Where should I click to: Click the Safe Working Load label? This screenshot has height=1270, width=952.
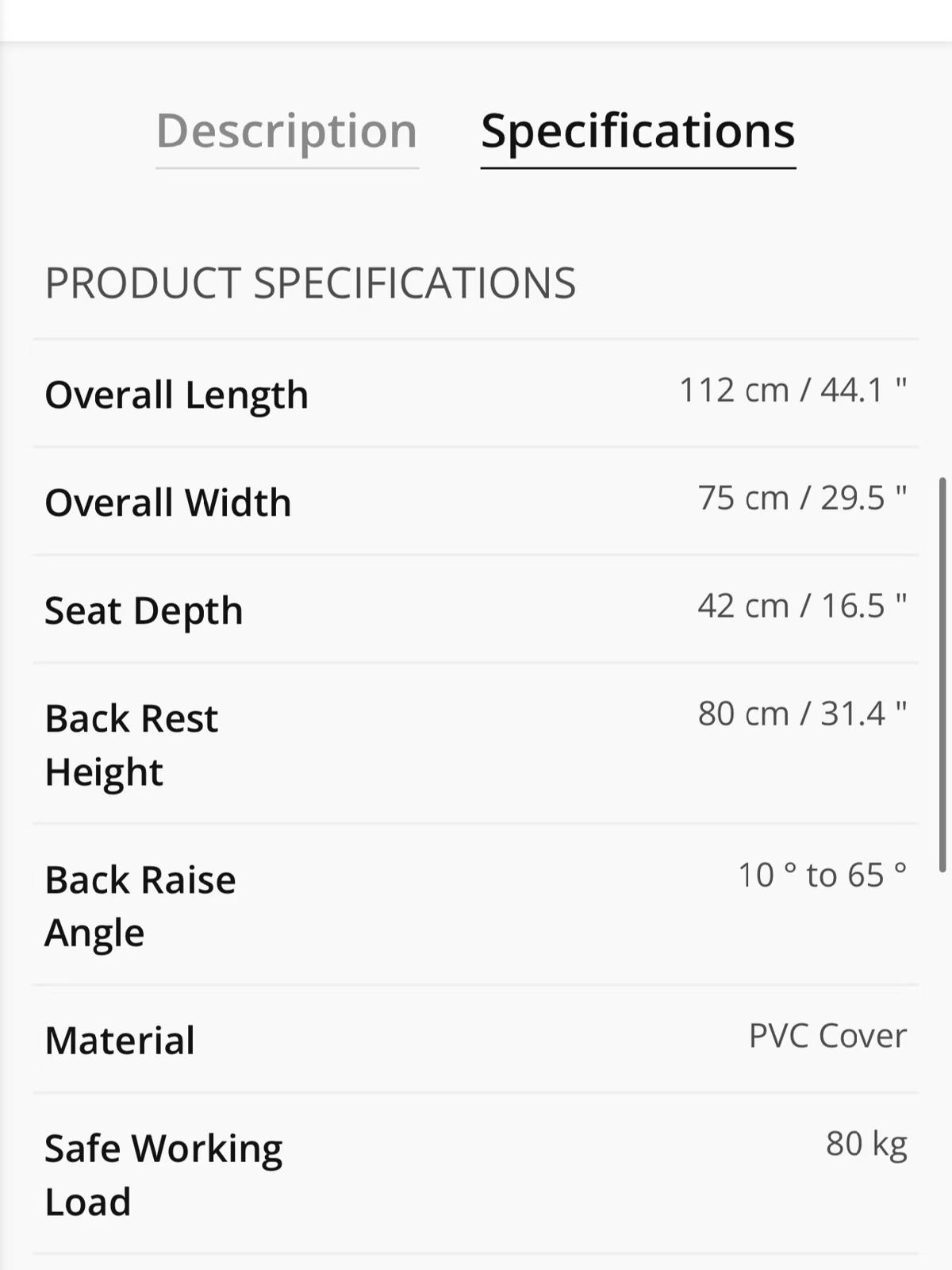coord(163,1175)
